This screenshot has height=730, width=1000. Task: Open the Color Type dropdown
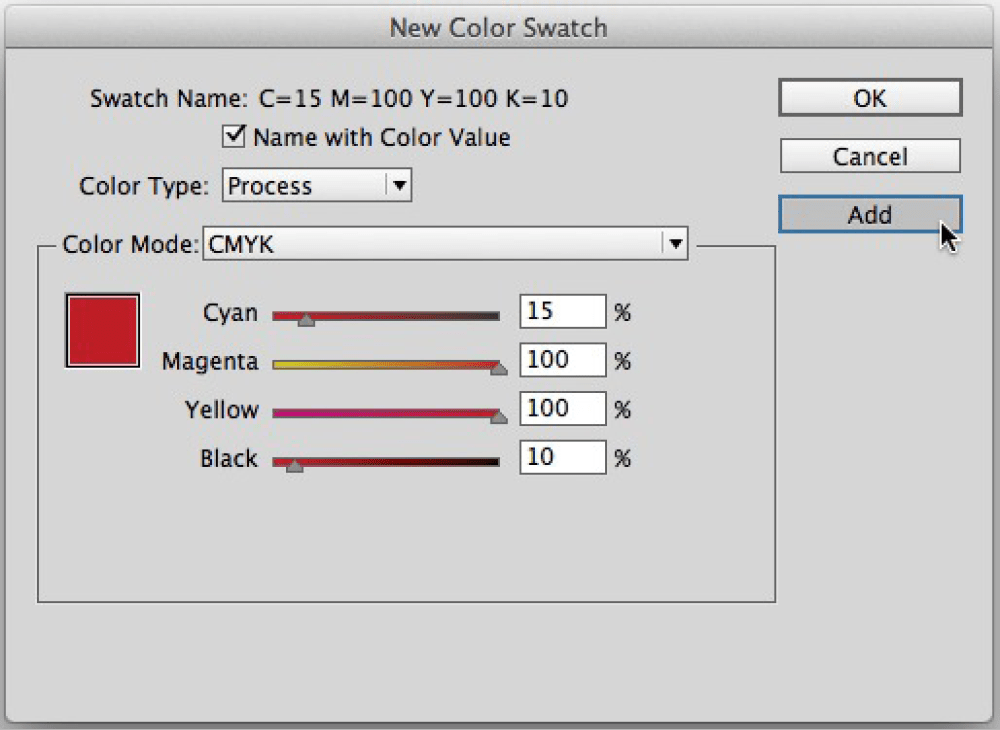316,186
